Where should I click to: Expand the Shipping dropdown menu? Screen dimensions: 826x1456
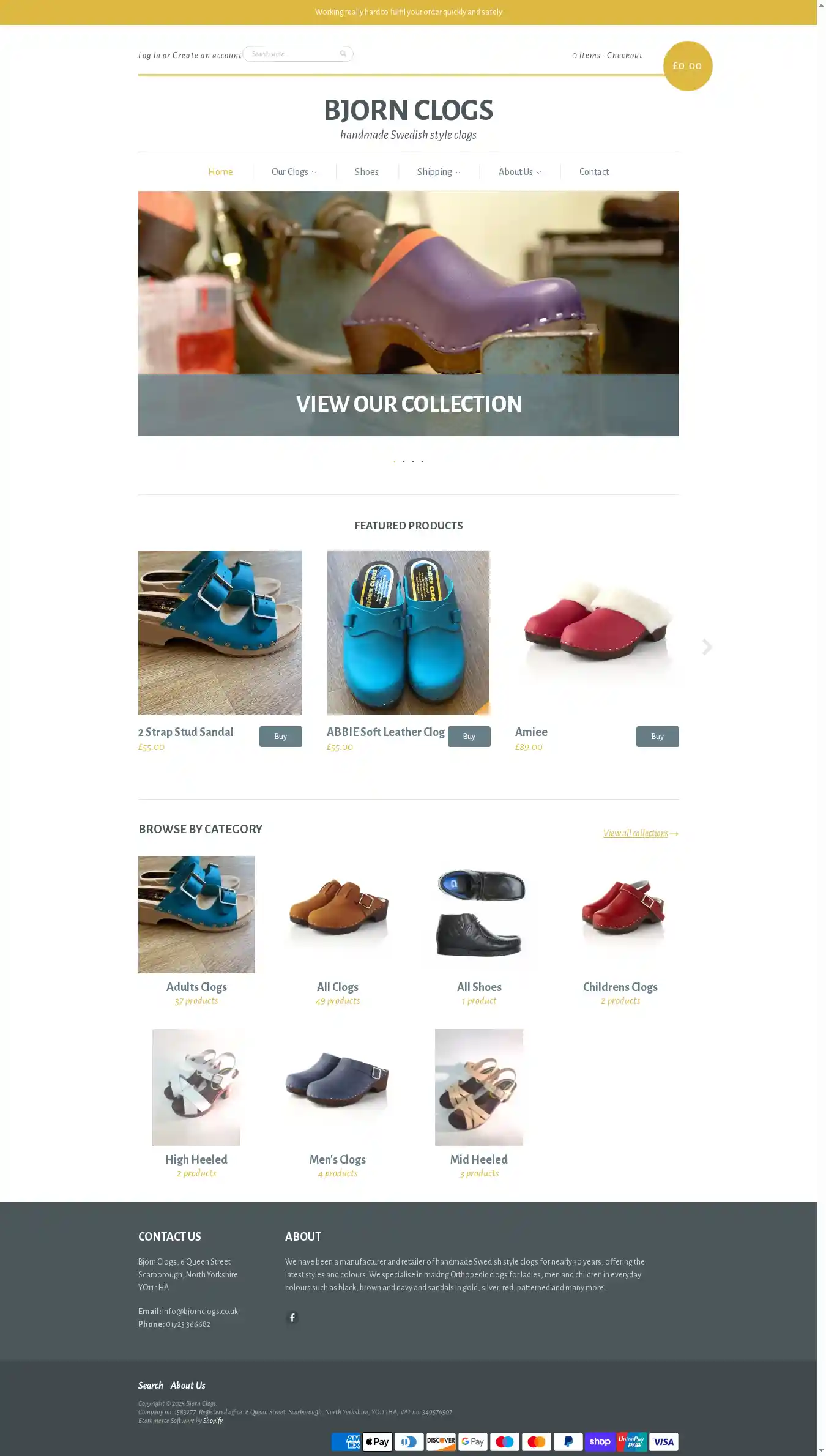439,172
